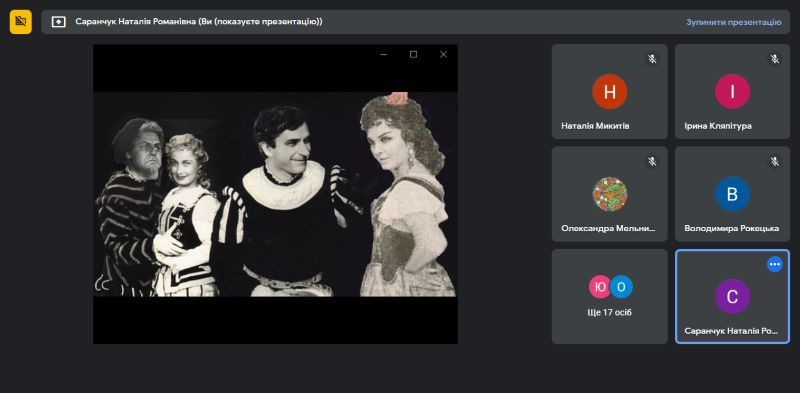This screenshot has width=800, height=393.
Task: Minimize the presented image viewer window
Action: [384, 55]
